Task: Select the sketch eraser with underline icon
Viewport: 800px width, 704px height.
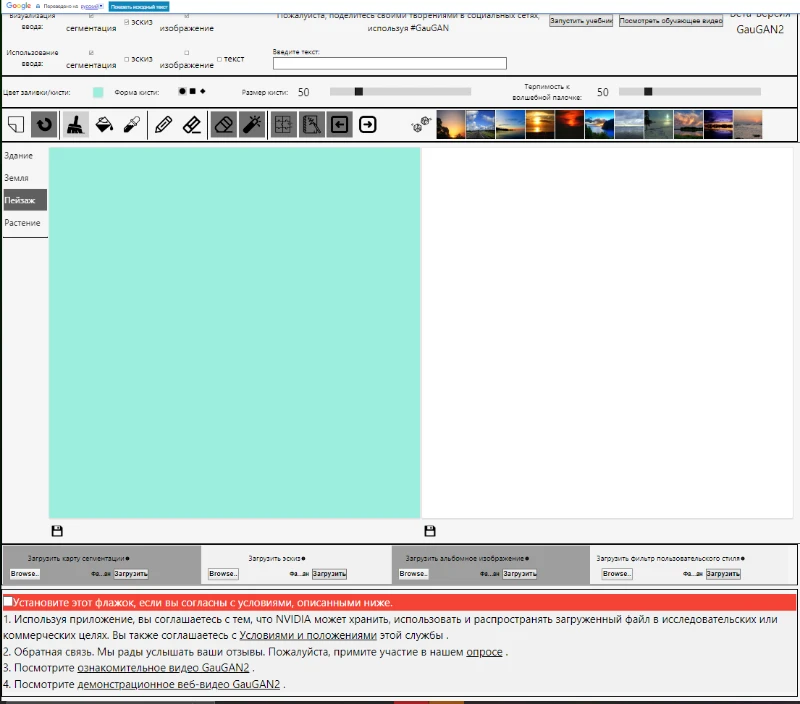Action: click(x=192, y=124)
